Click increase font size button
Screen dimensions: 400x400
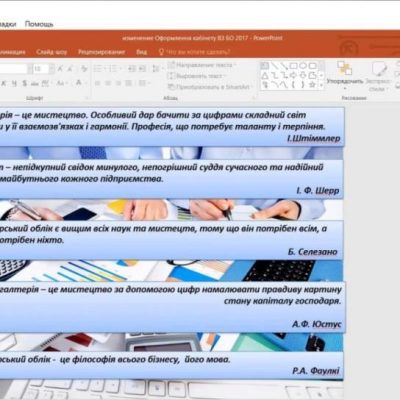(x=60, y=69)
